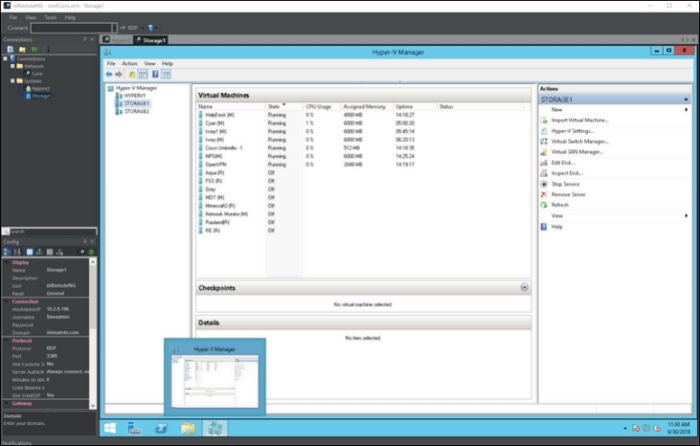Click the Virtual Switch Manager icon
The image size is (700, 446).
(x=543, y=141)
